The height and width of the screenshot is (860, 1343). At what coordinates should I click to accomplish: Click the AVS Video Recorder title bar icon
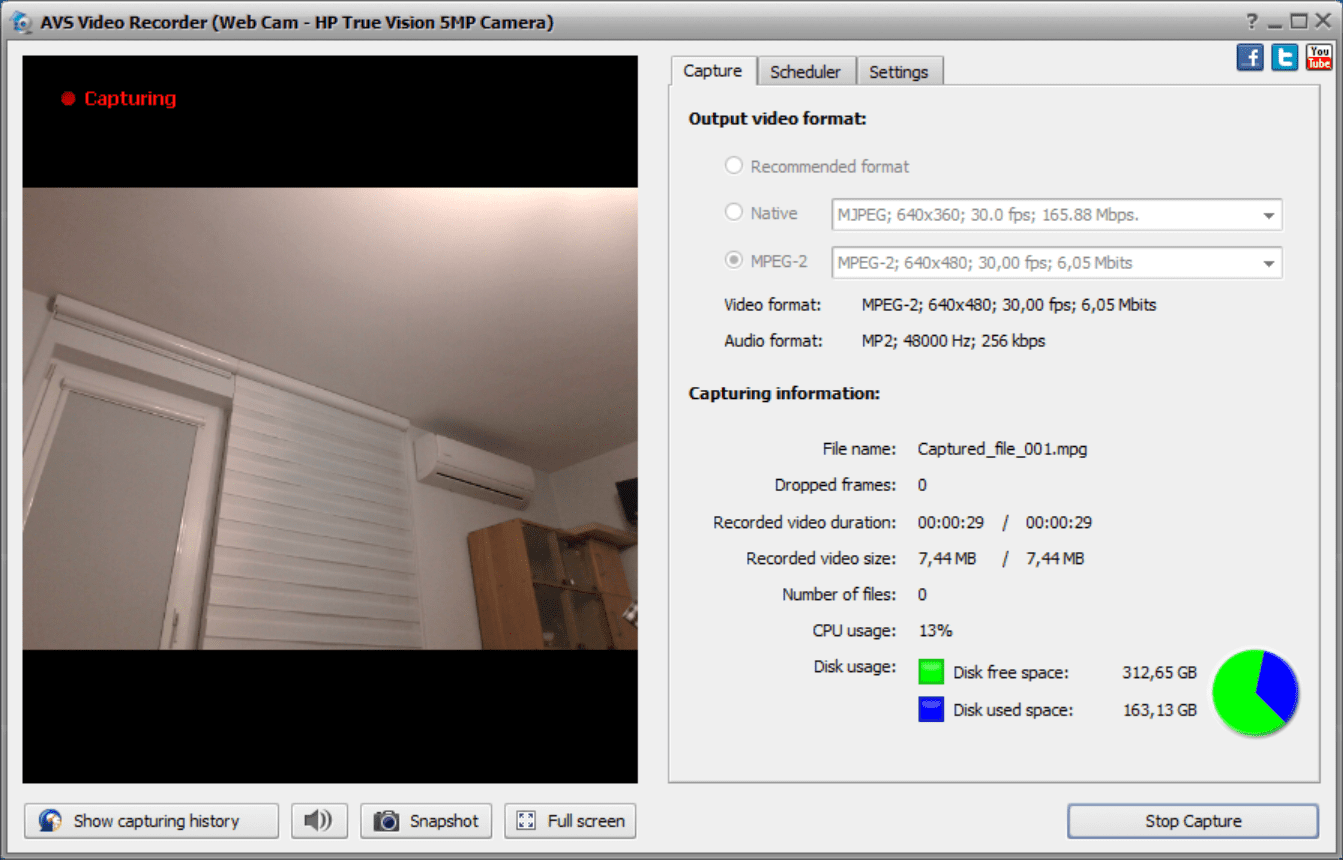21,22
